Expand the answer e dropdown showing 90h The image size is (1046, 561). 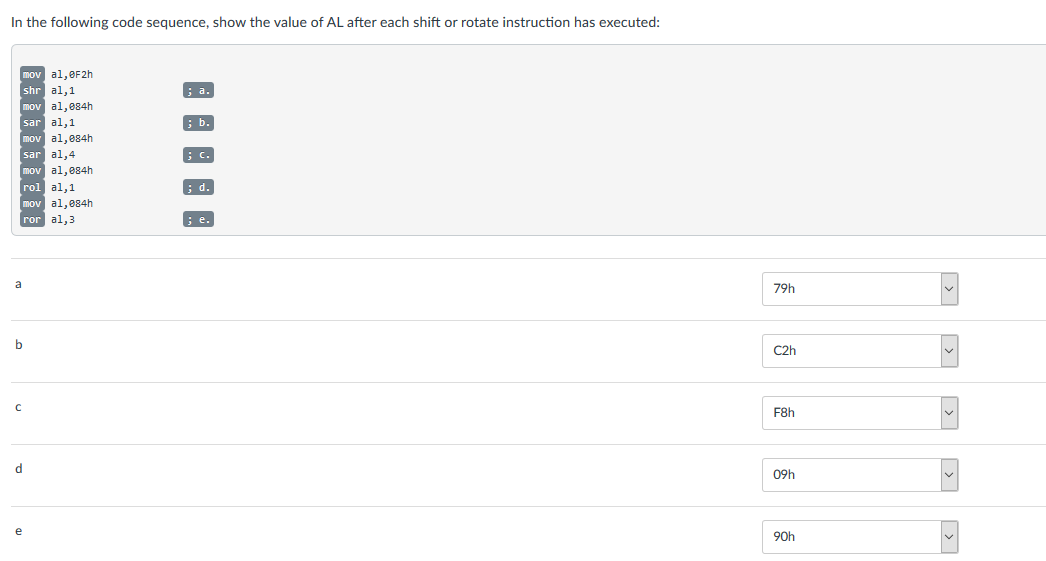[x=859, y=537]
